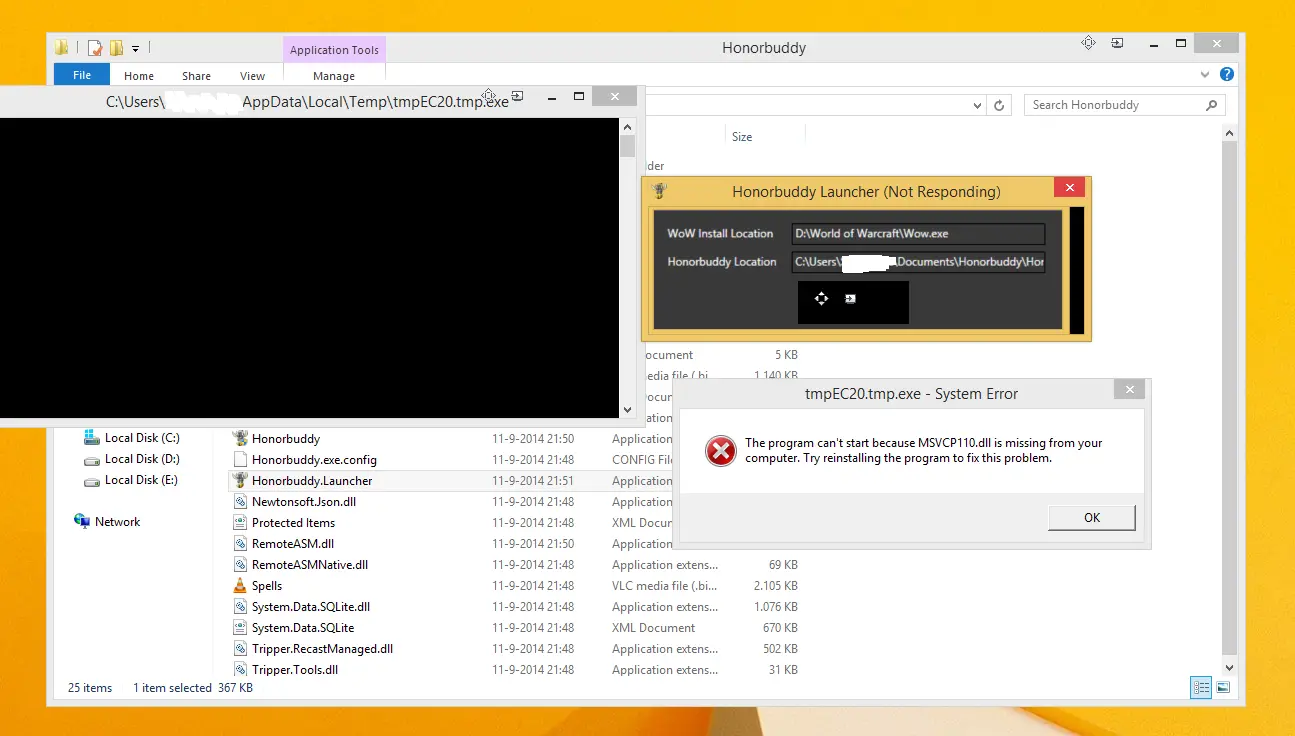Select the System.Data.SQLite XML file

(303, 628)
